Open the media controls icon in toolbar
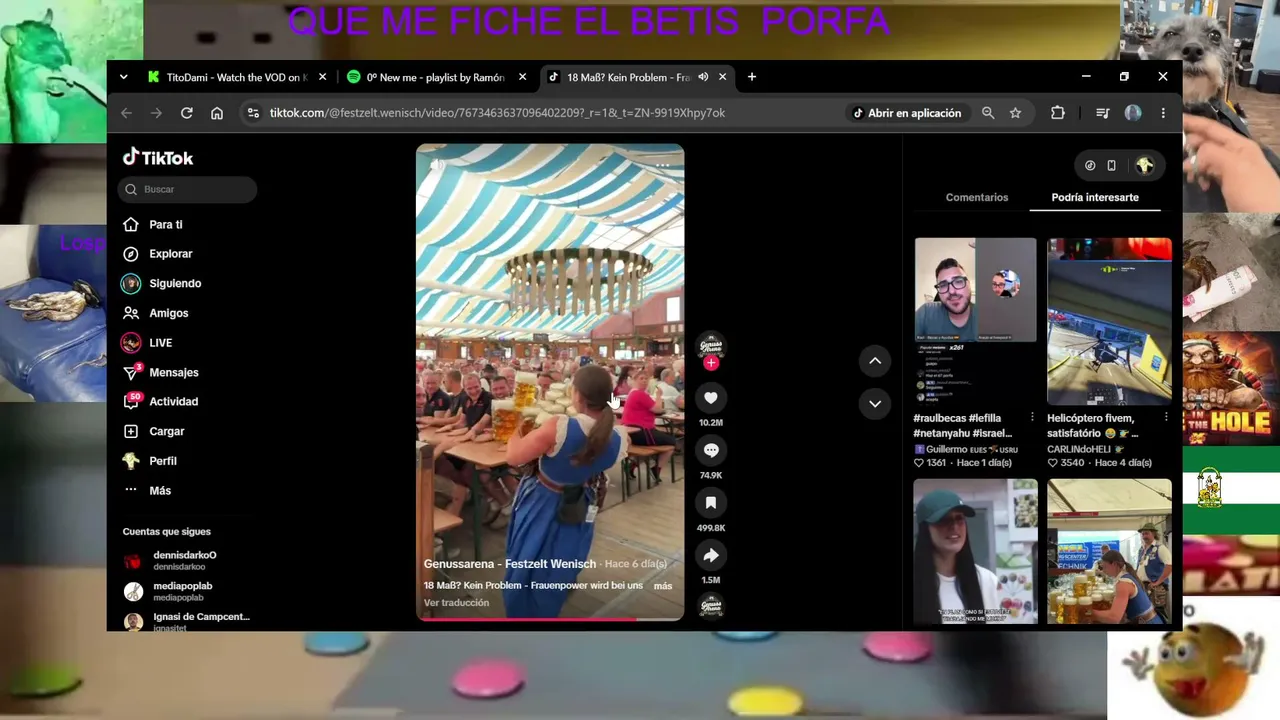This screenshot has width=1280, height=720. click(x=1103, y=113)
